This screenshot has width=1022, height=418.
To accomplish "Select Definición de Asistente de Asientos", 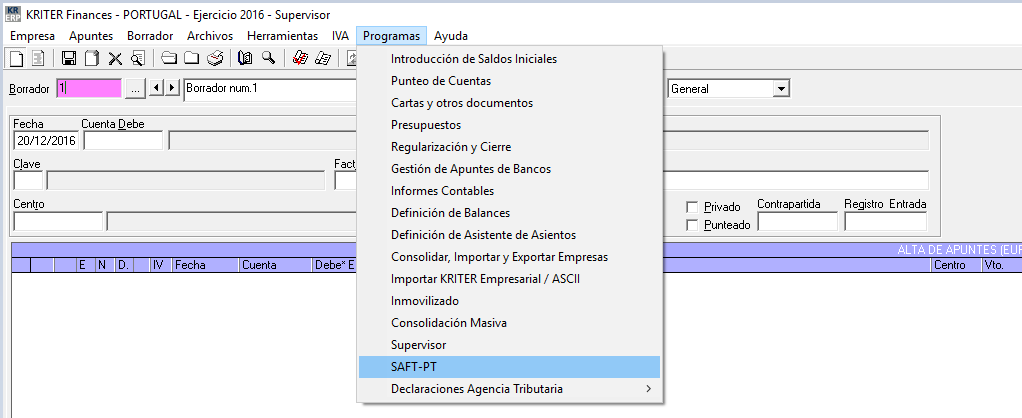I will tap(509, 235).
